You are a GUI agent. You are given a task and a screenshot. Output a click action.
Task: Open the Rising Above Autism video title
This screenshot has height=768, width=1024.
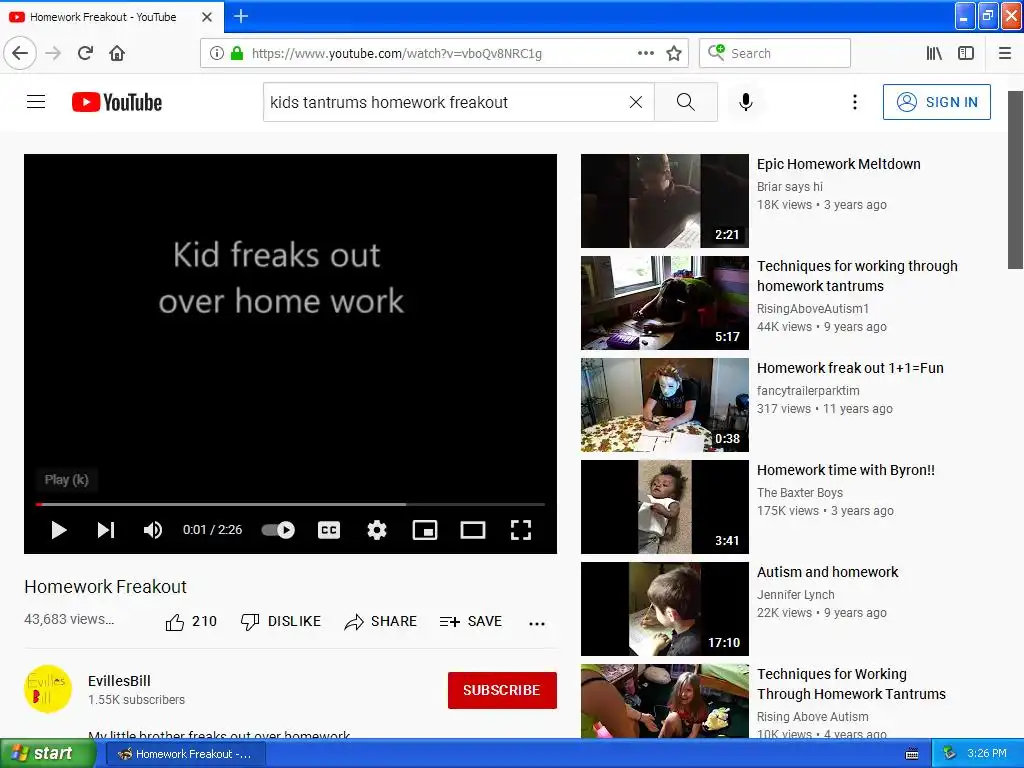(x=852, y=684)
